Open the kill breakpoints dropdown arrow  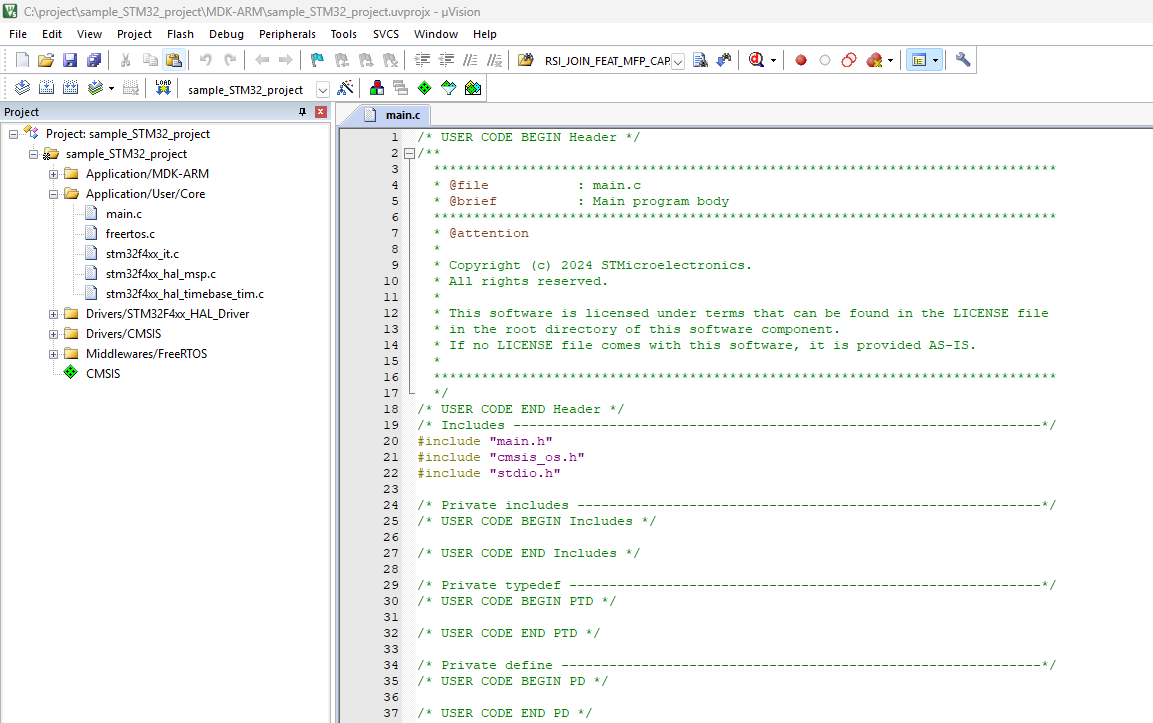tap(890, 60)
